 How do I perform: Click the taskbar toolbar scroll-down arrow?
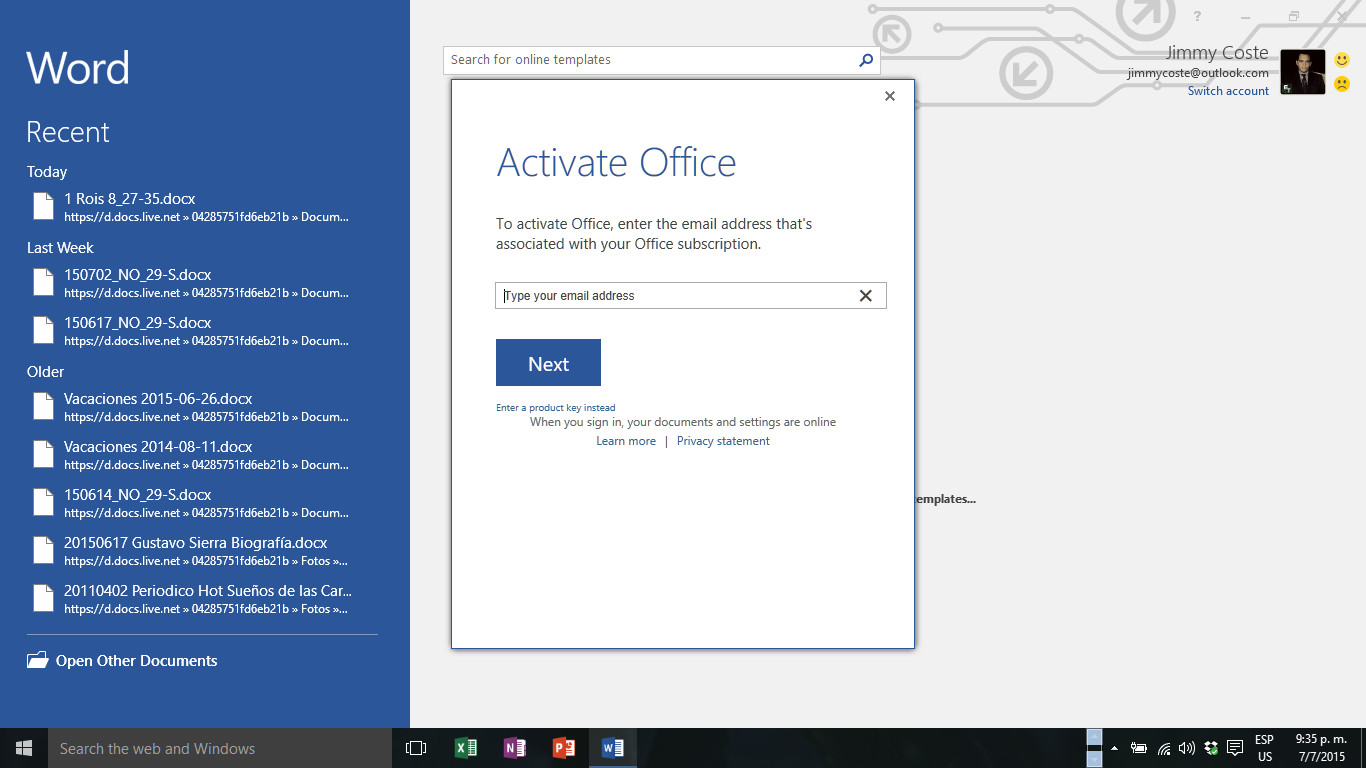[1094, 761]
